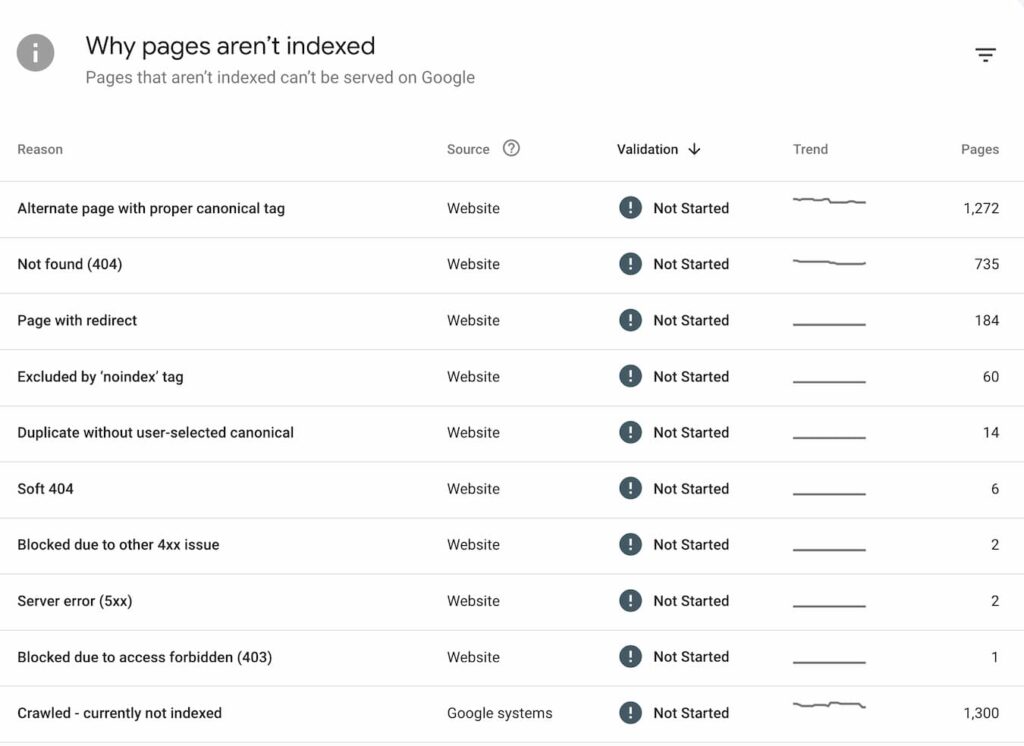Click the 735 pages count for Not found
This screenshot has height=746, width=1024.
coord(986,264)
